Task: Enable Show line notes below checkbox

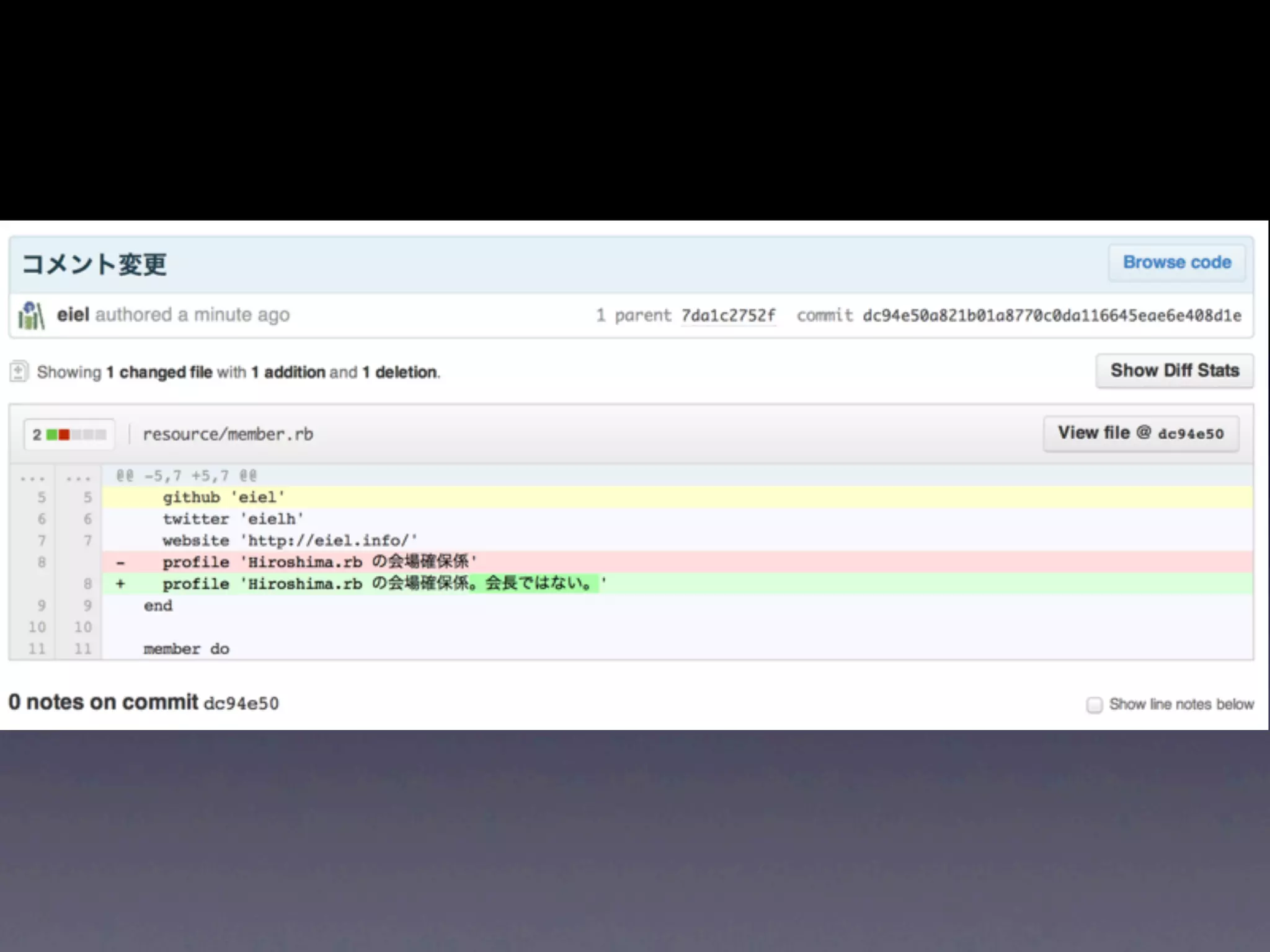Action: click(1095, 705)
